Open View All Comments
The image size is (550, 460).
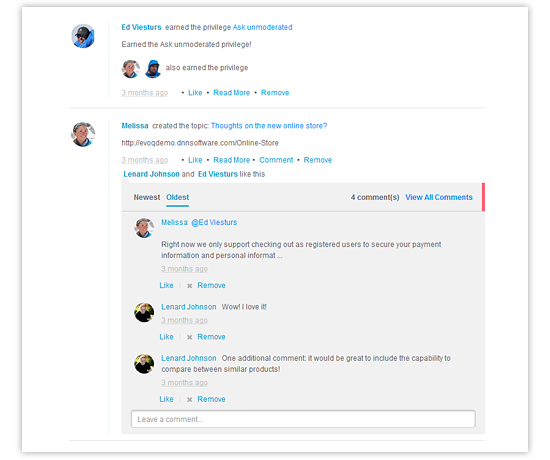tap(439, 197)
